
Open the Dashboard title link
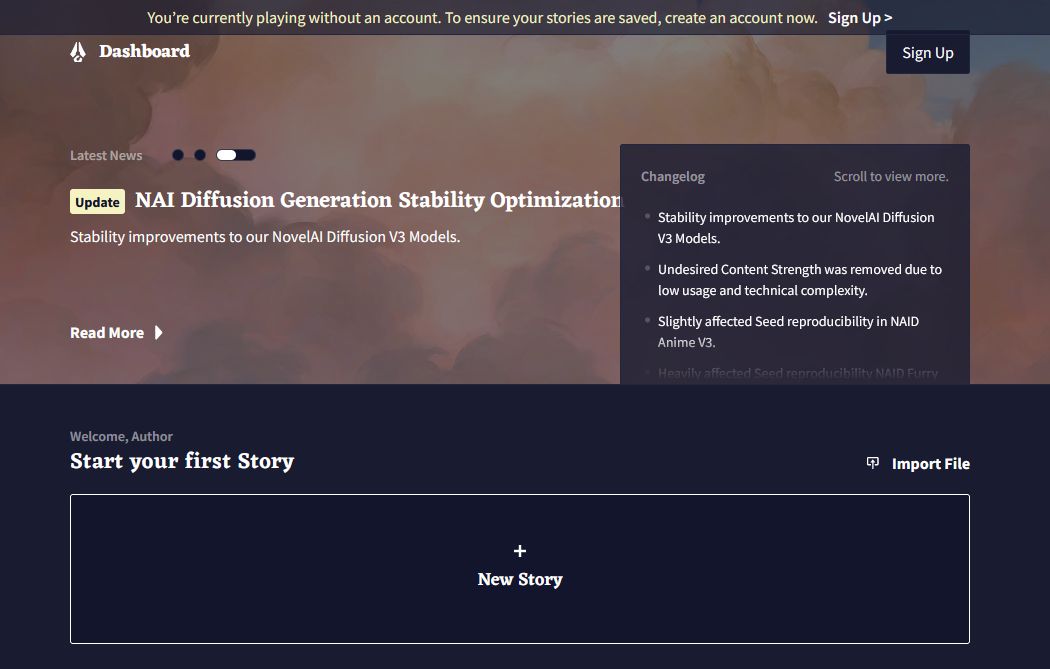pos(144,52)
